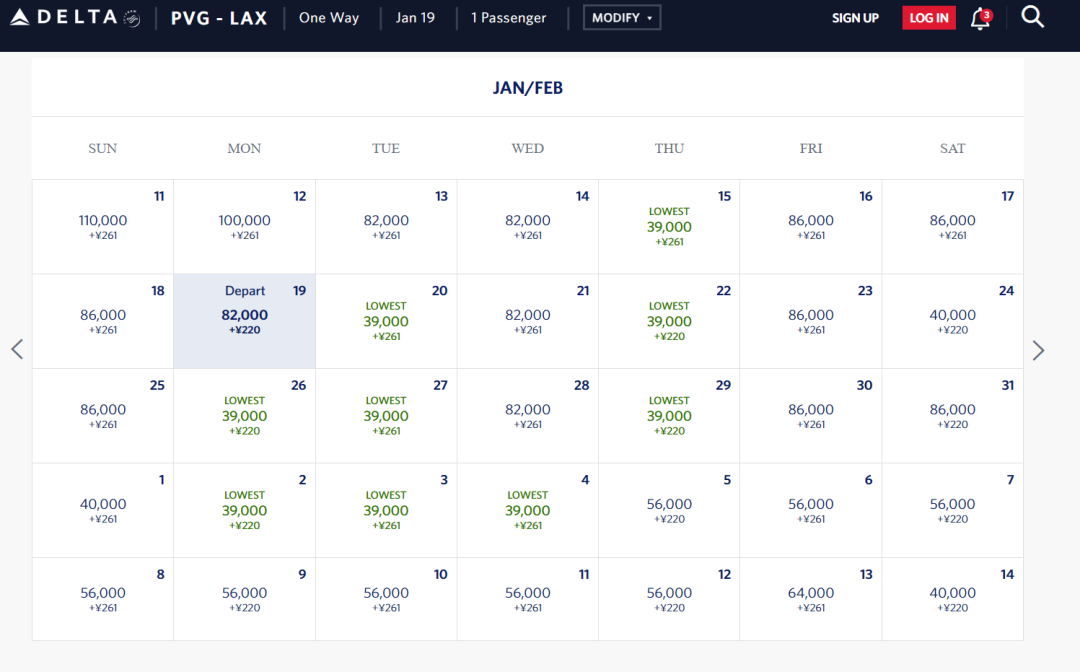This screenshot has width=1080, height=672.
Task: Click the Jan 19 date in header
Action: point(415,18)
